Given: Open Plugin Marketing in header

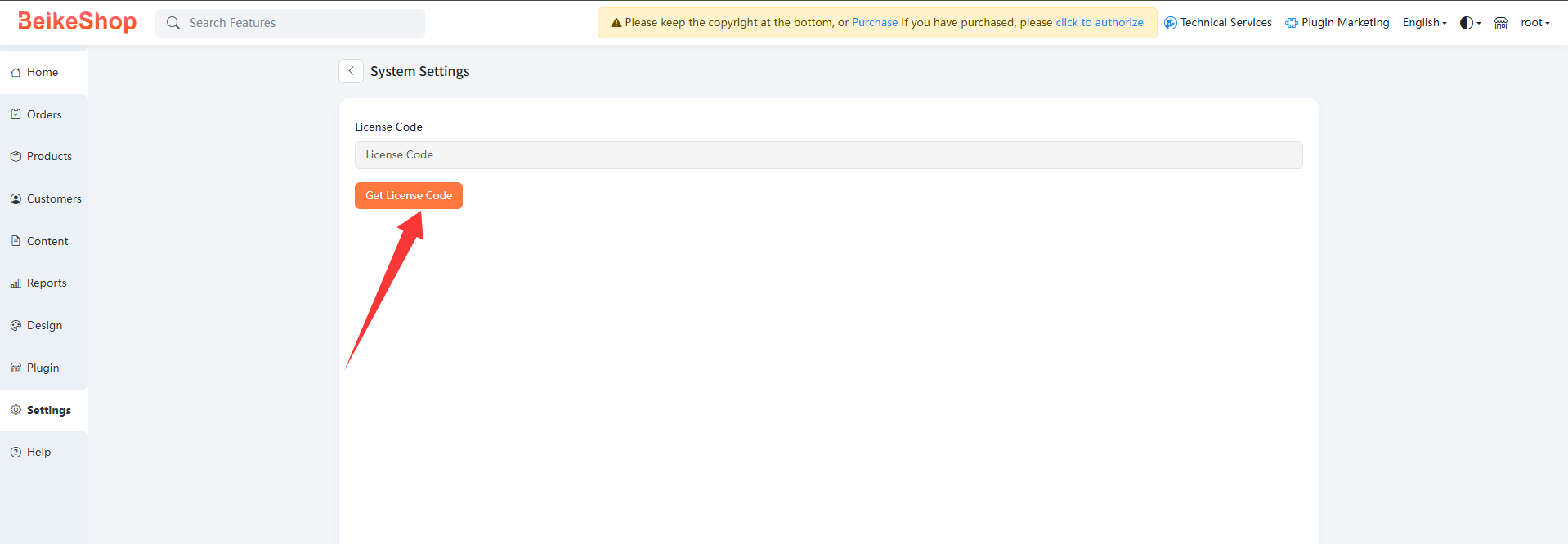Looking at the screenshot, I should (1337, 23).
